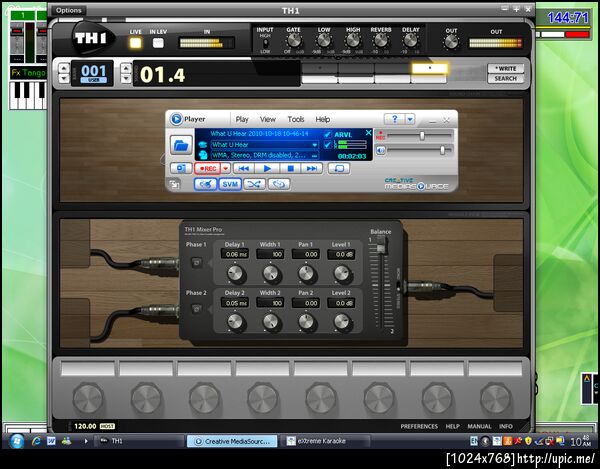Click the question mark help button
Image resolution: width=600 pixels, height=469 pixels.
[x=395, y=119]
